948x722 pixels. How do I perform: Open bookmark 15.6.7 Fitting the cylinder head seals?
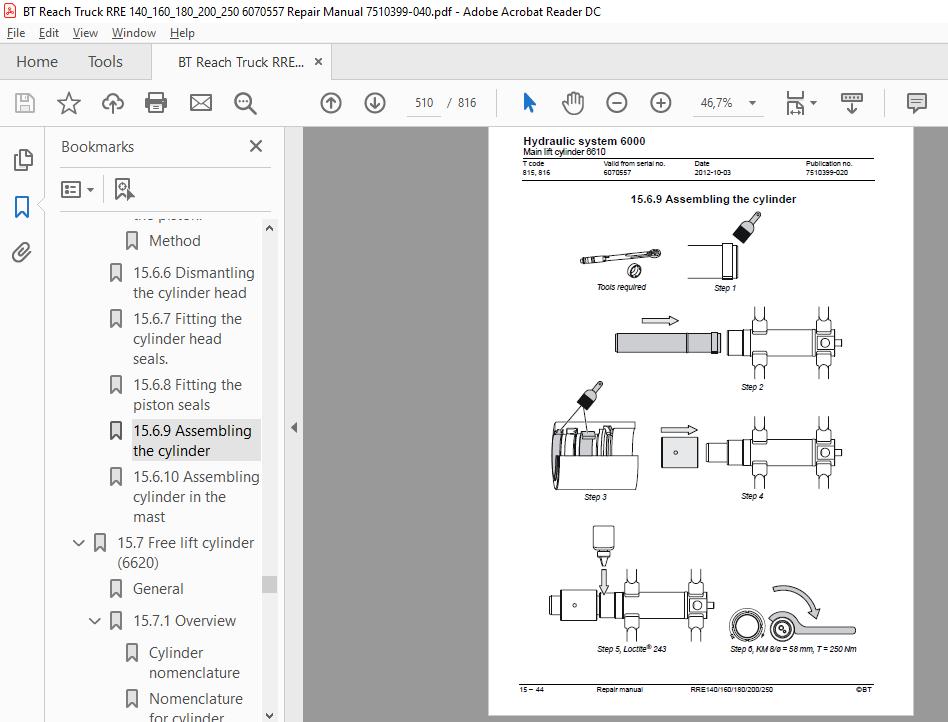coord(187,339)
